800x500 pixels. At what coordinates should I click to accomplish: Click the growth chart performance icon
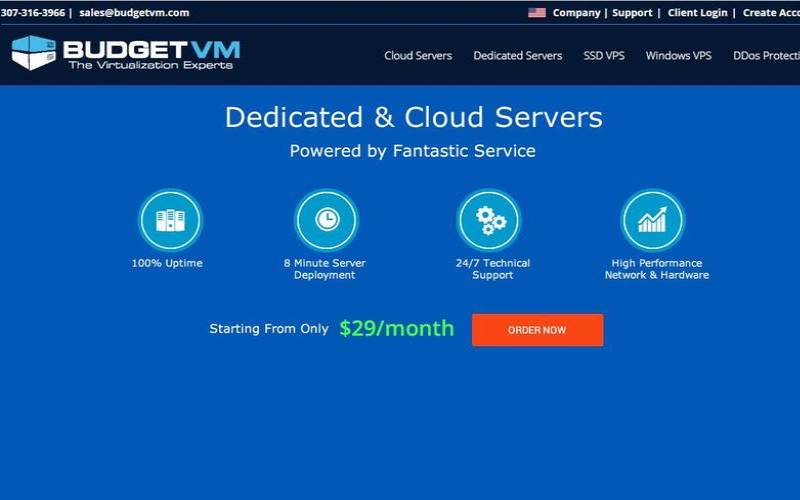tap(653, 220)
